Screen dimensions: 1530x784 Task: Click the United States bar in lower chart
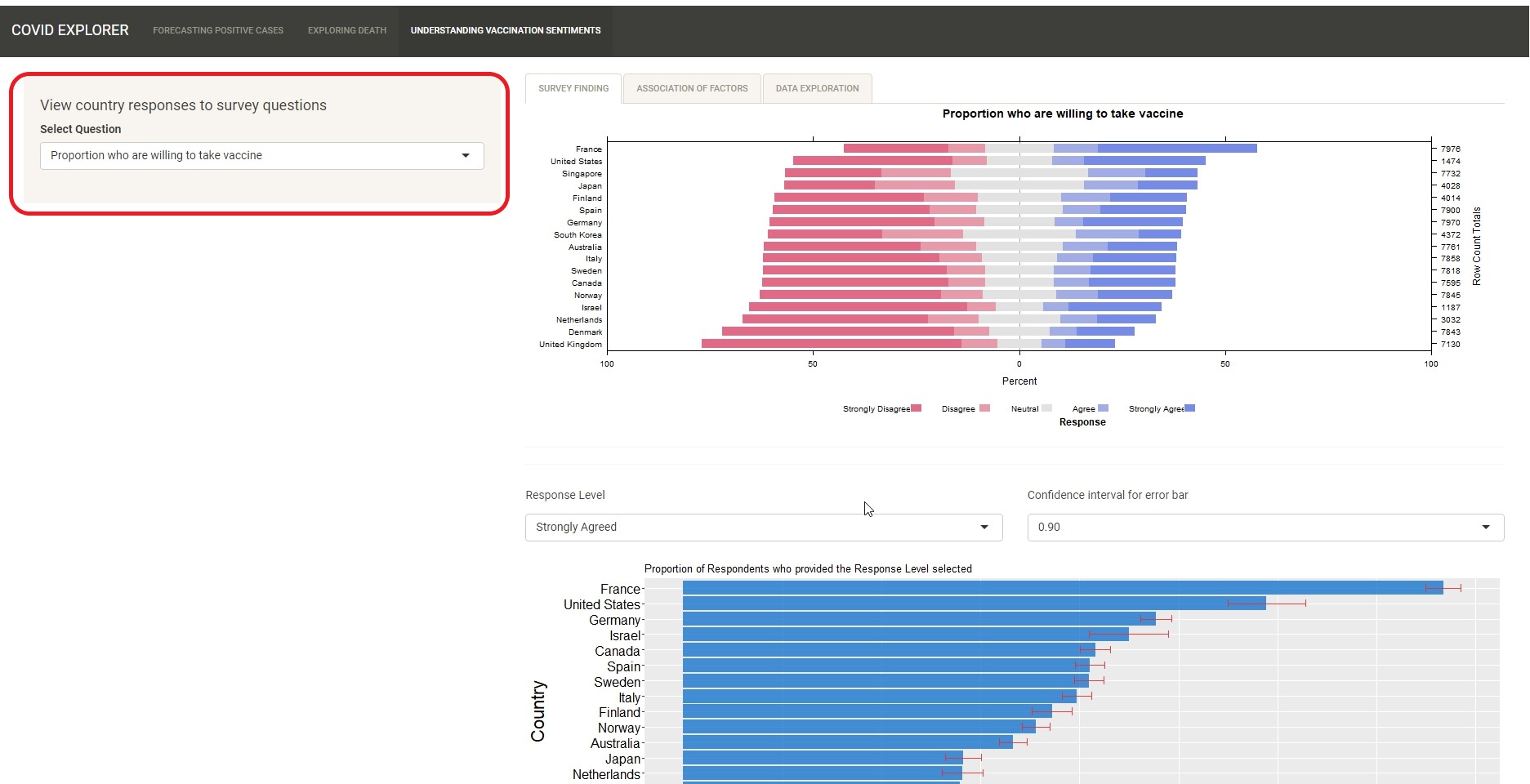[x=974, y=604]
